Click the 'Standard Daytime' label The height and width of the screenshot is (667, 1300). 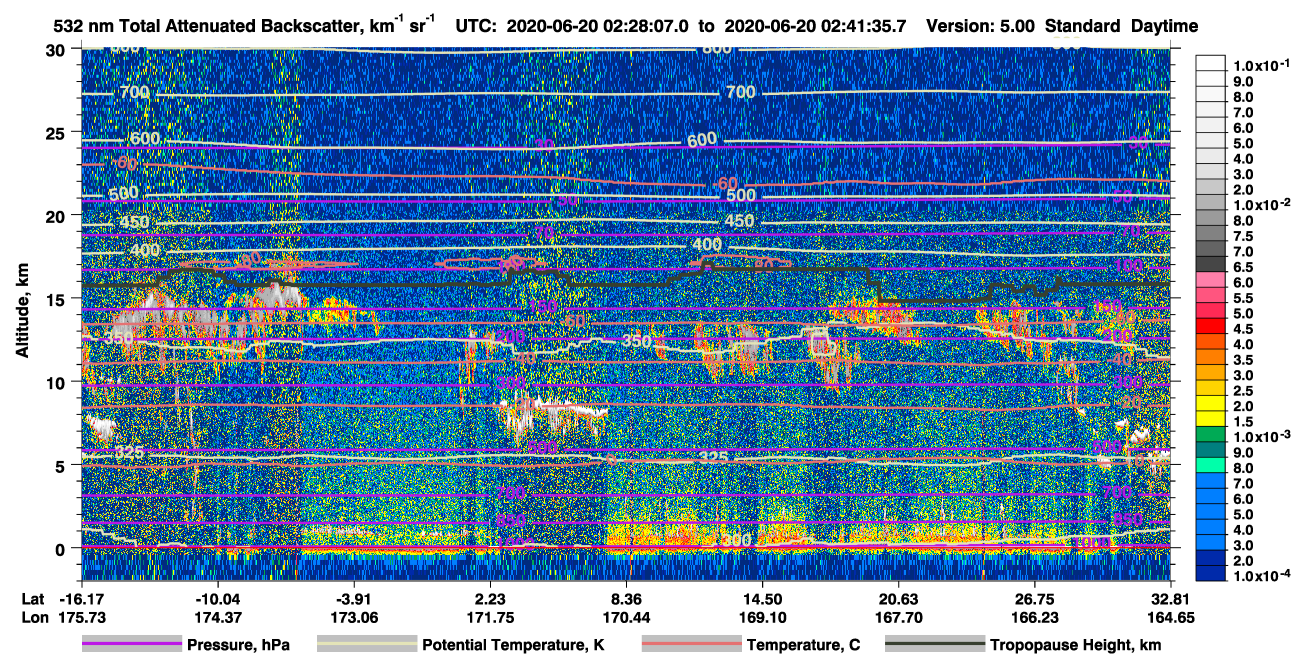(x=1122, y=25)
